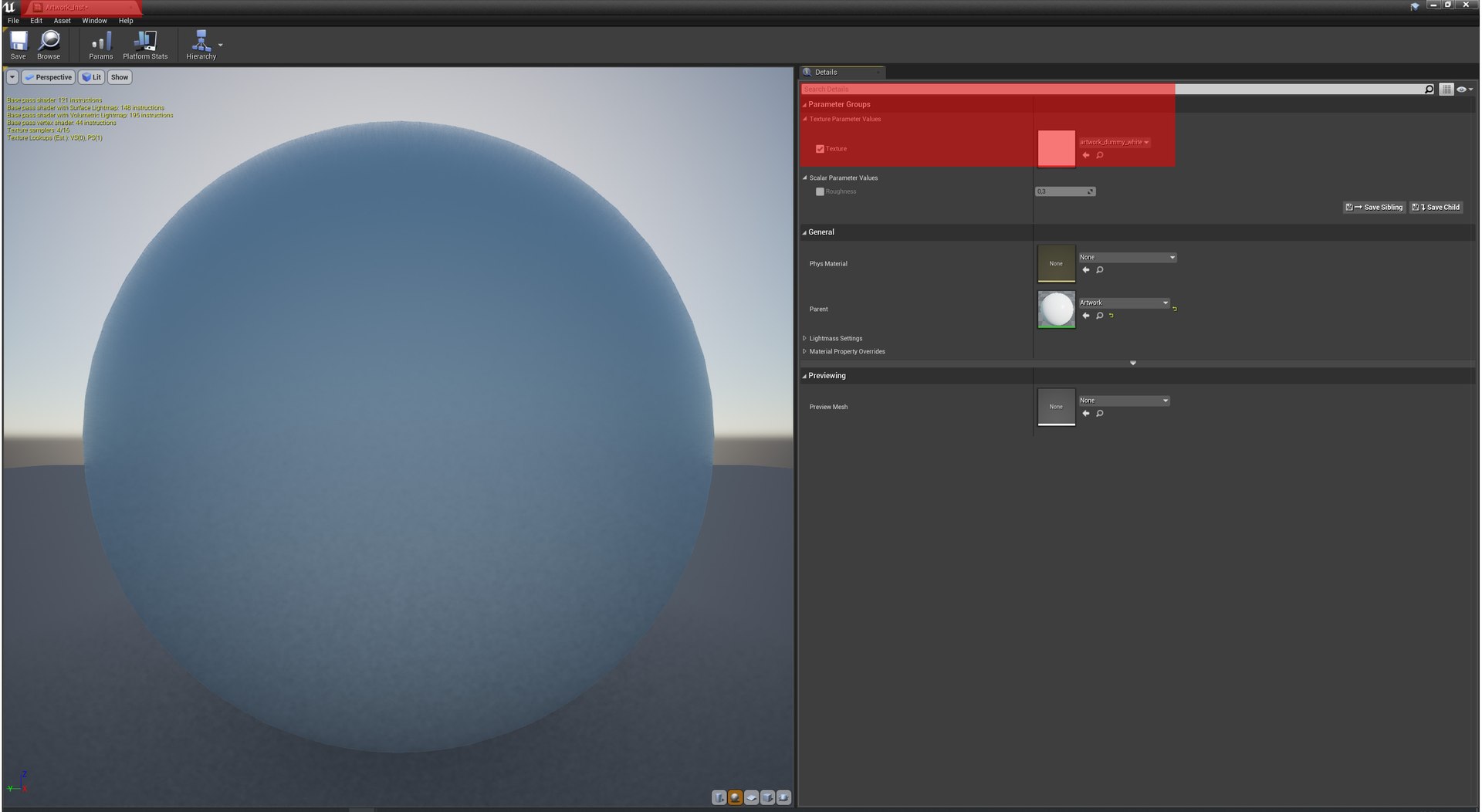Open the Hierarchy dropdown arrow
Image resolution: width=1482 pixels, height=812 pixels.
click(221, 45)
